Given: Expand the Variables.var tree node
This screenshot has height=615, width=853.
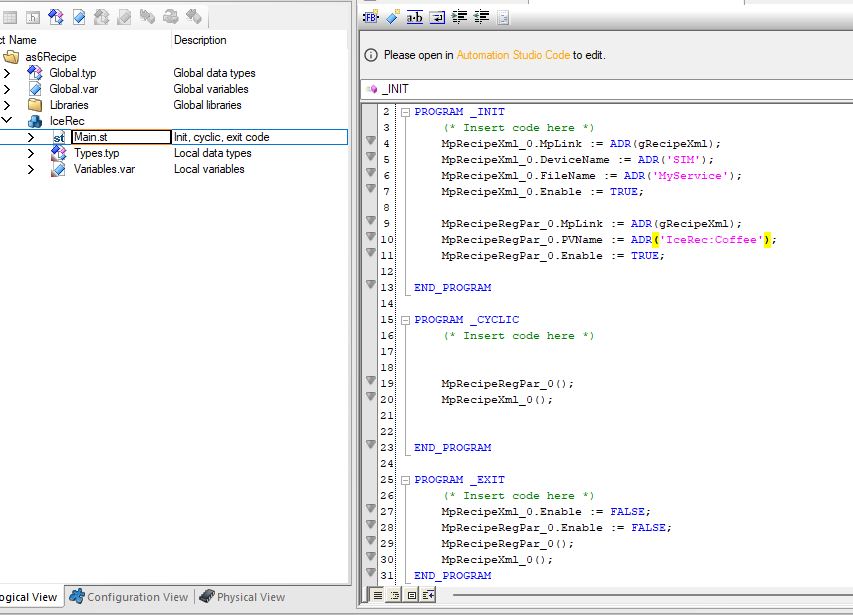Looking at the screenshot, I should [x=31, y=169].
